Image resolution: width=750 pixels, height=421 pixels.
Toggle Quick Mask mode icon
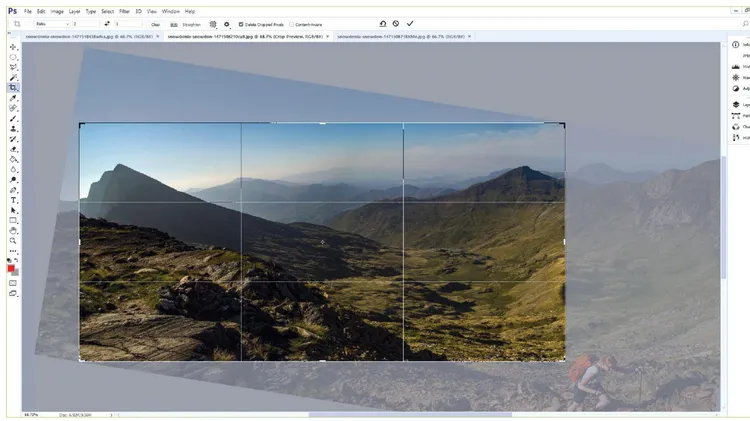click(13, 283)
